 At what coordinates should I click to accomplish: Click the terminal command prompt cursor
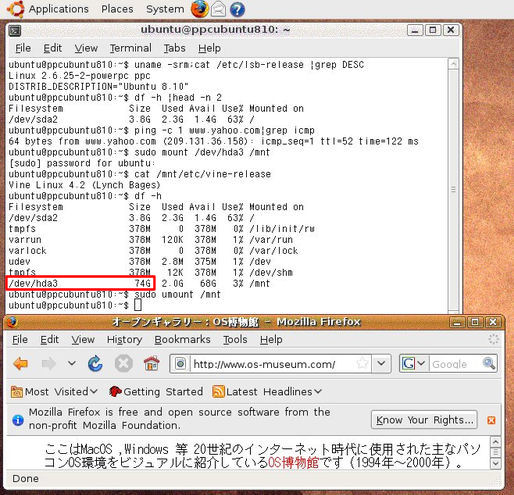138,305
